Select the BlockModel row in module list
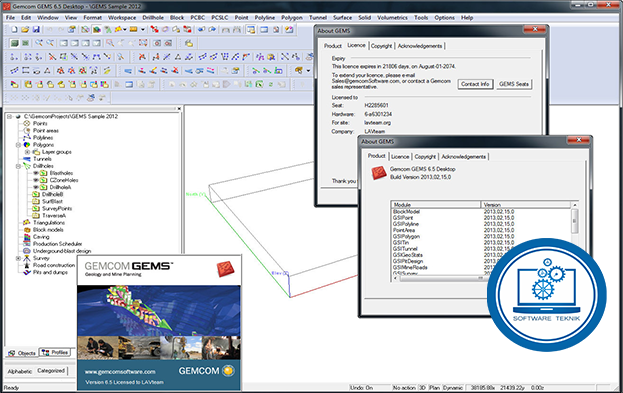Image resolution: width=623 pixels, height=393 pixels. pyautogui.click(x=406, y=212)
